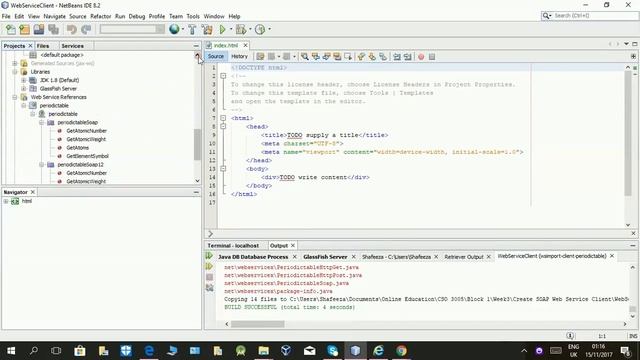
Task: Click the New Project toolbar icon
Action: coord(24,29)
